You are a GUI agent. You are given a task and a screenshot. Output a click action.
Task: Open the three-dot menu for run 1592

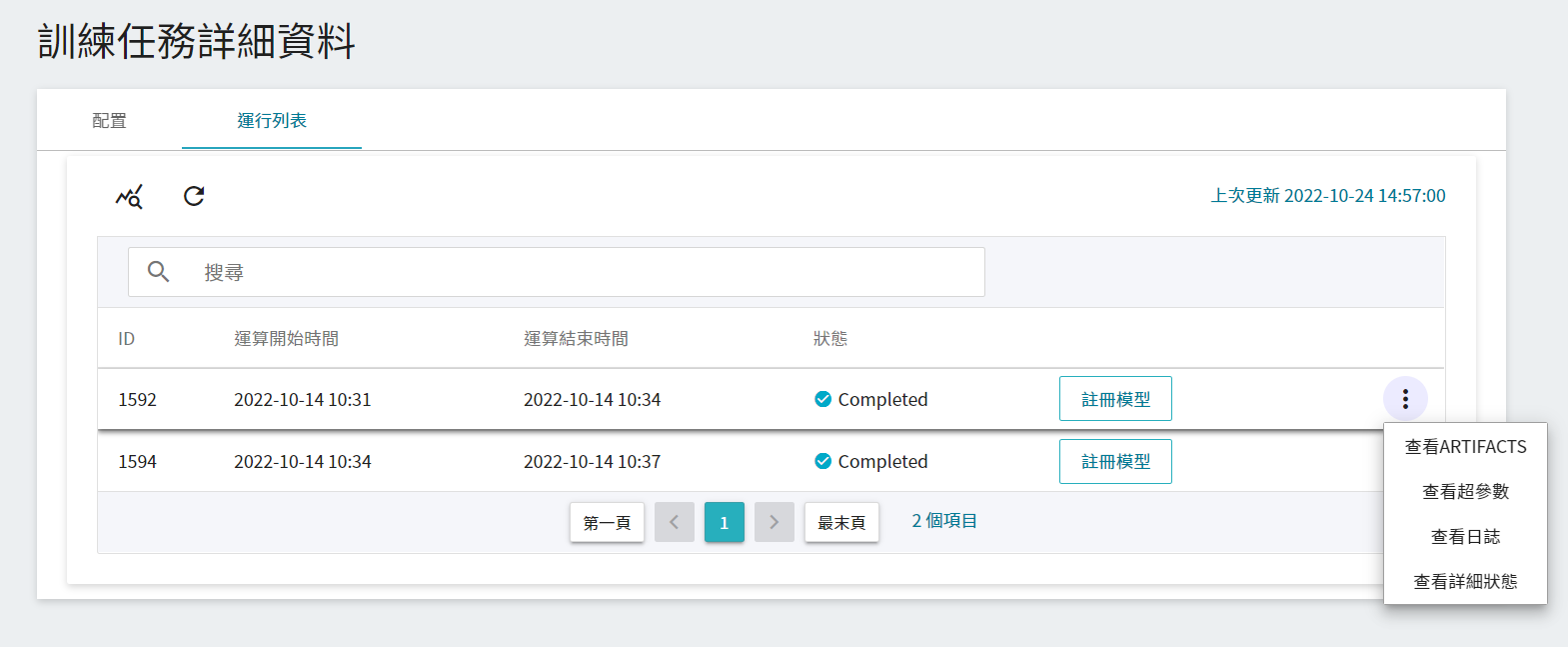click(1405, 399)
